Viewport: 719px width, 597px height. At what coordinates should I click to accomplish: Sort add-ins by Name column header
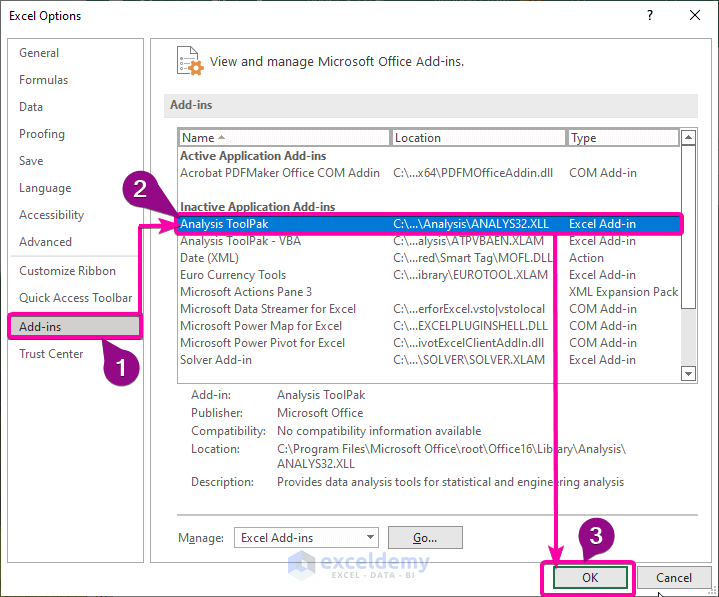point(284,138)
